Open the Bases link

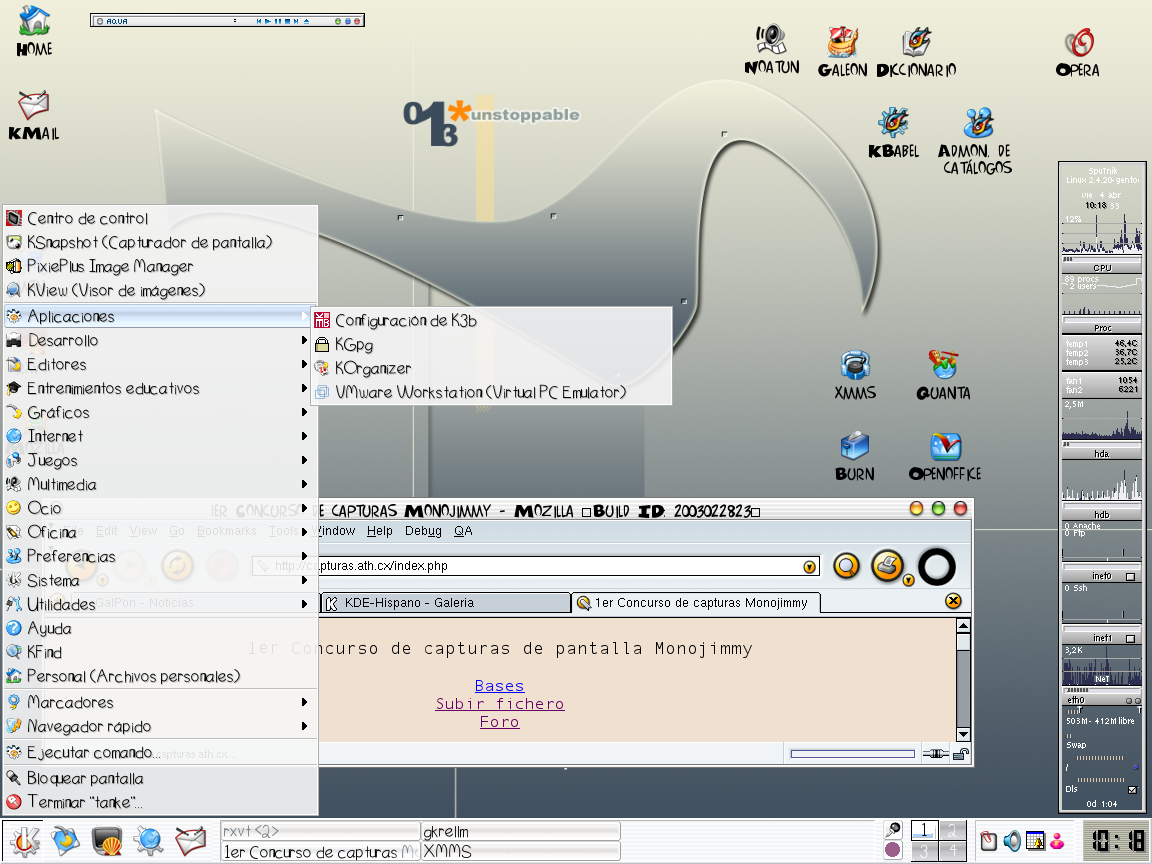point(500,685)
